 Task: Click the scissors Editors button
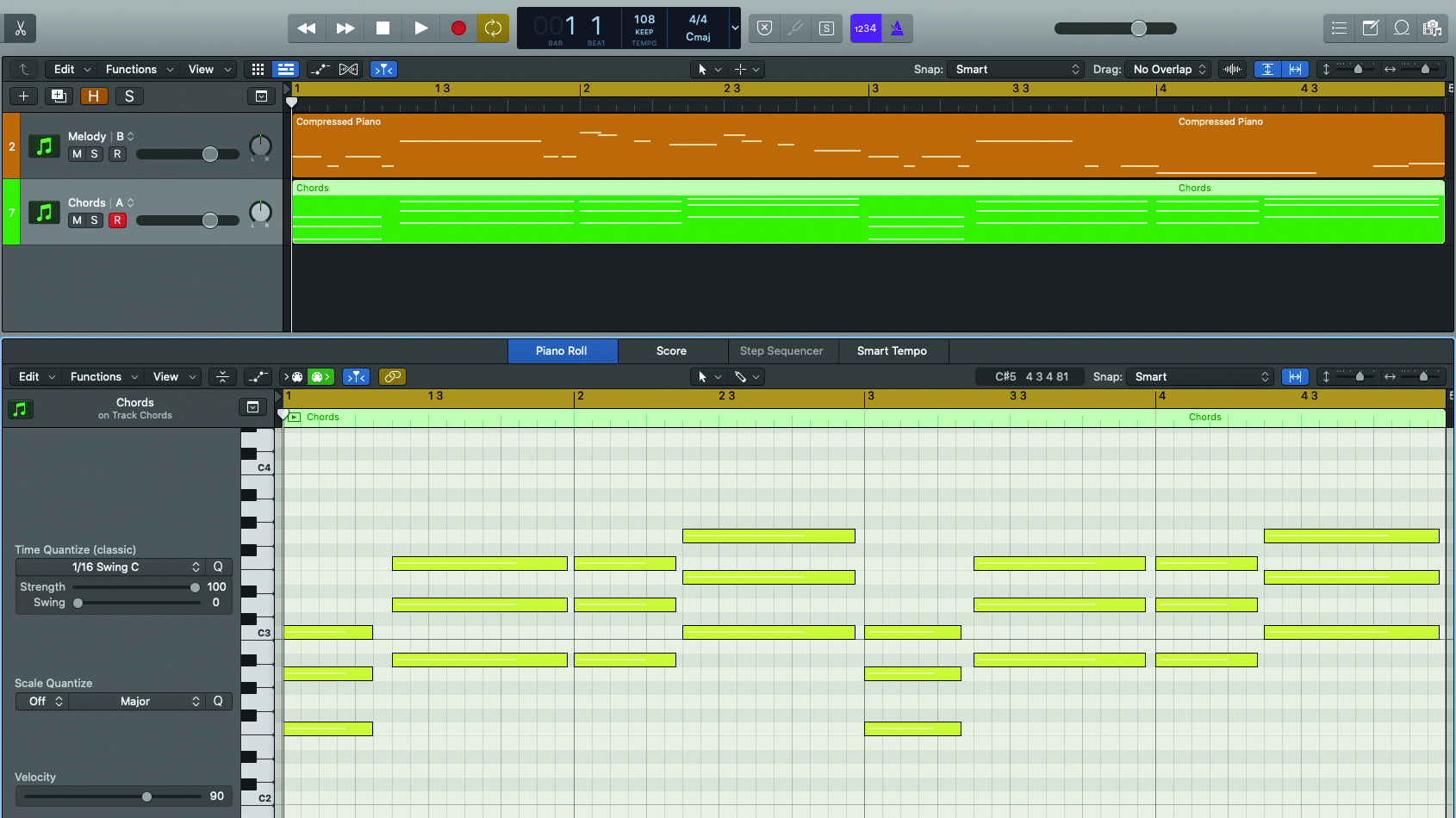pyautogui.click(x=20, y=28)
